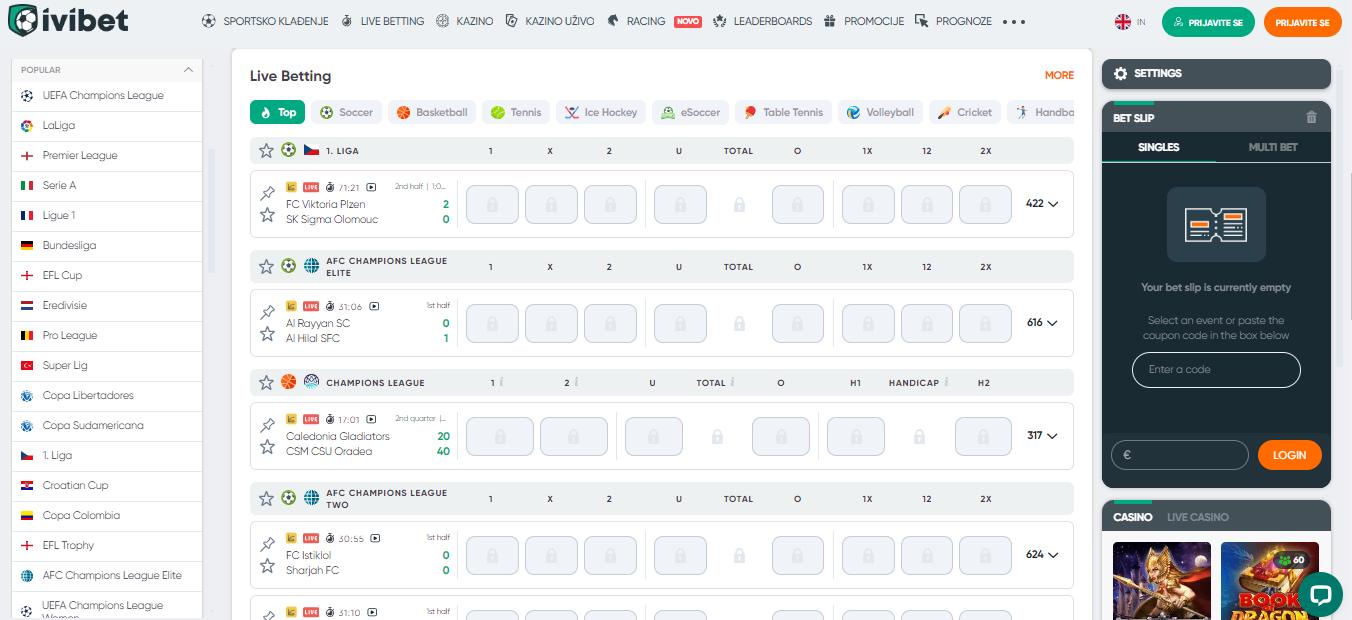Screen dimensions: 1352x620
Task: Star the FC Viktoria Plzen match
Action: tap(267, 215)
